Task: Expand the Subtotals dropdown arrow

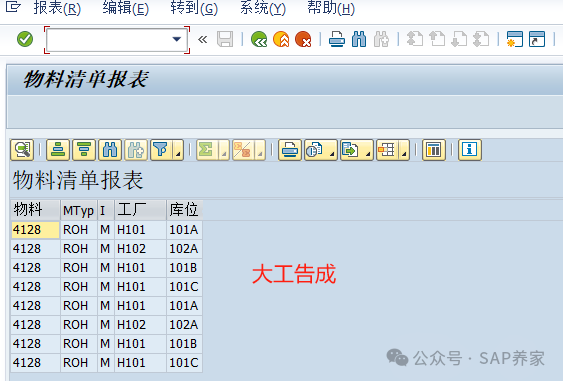Action: point(260,150)
